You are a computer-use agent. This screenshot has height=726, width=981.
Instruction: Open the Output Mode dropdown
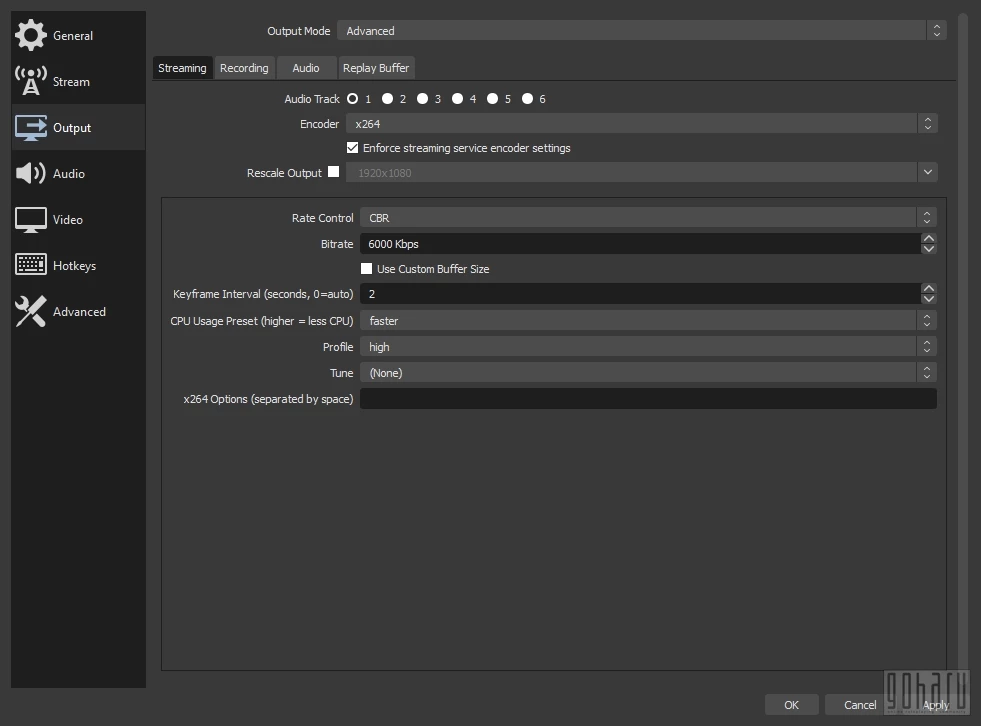pos(641,31)
